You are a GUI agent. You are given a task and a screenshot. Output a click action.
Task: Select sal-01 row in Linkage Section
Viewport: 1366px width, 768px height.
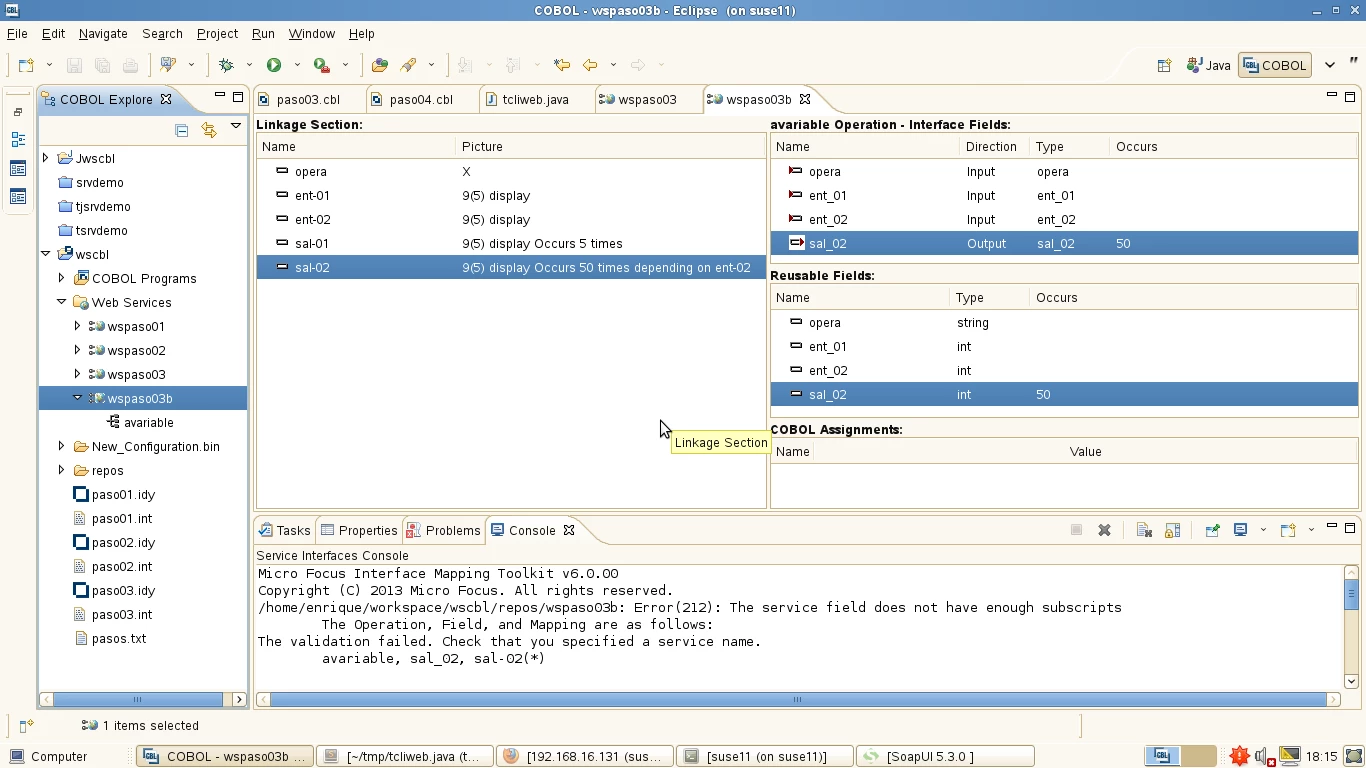coord(511,243)
